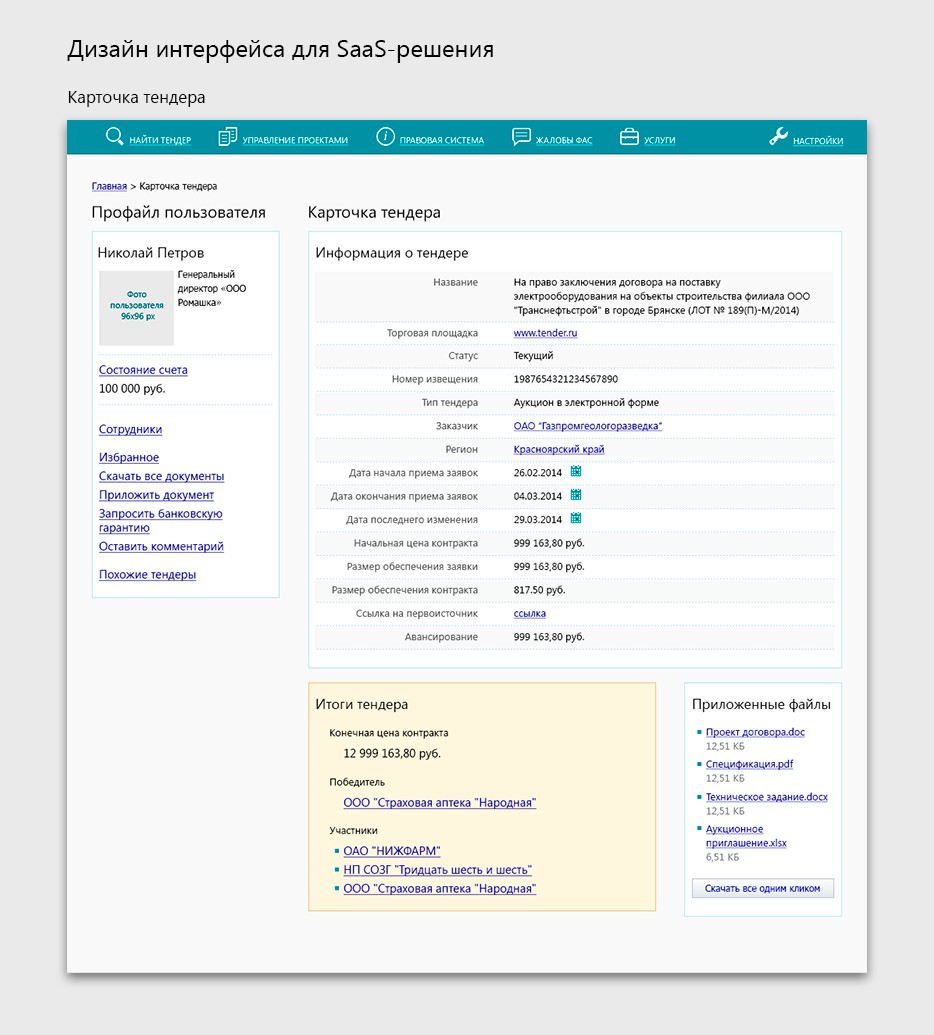The width and height of the screenshot is (934, 1035).
Task: Click the documents icon beside Управление проектами
Action: tap(228, 137)
